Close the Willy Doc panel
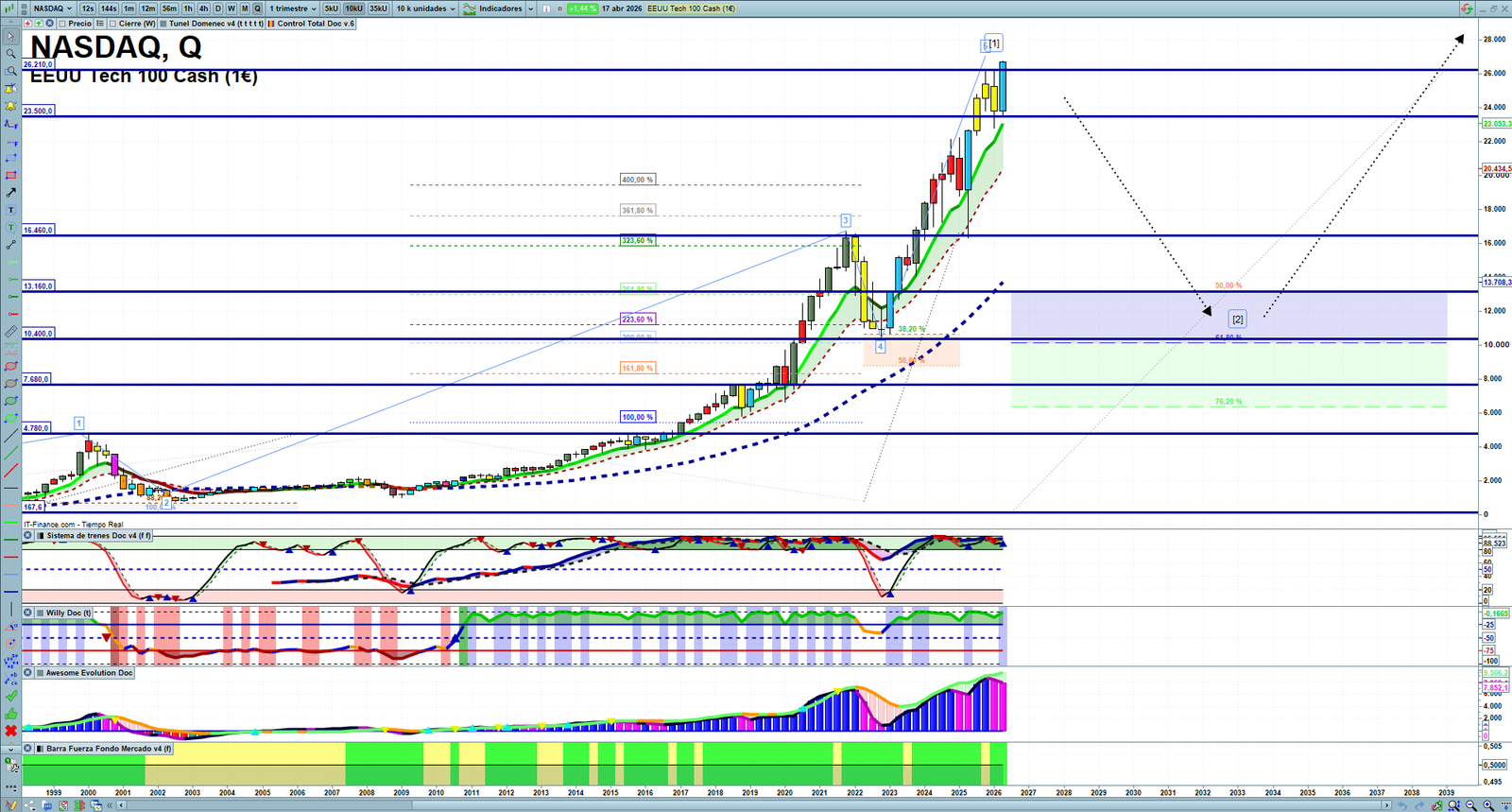The height and width of the screenshot is (812, 1512). point(28,613)
